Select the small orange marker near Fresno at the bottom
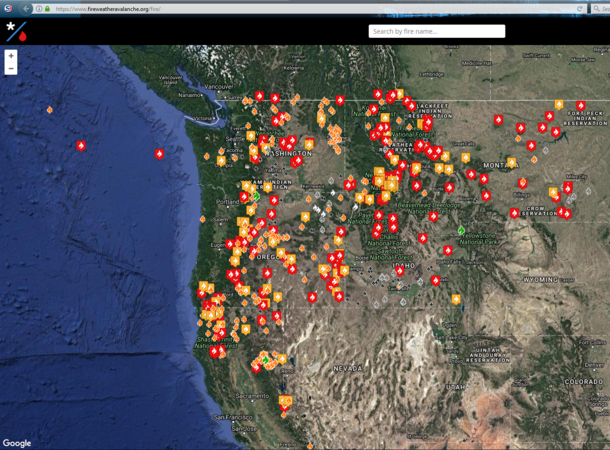This screenshot has width=610, height=450. (310, 446)
